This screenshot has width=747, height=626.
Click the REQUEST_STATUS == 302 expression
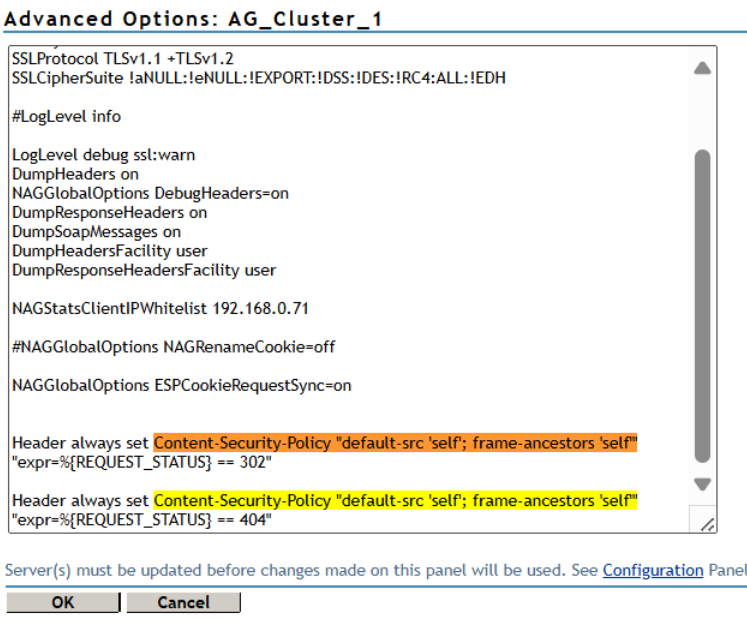141,462
